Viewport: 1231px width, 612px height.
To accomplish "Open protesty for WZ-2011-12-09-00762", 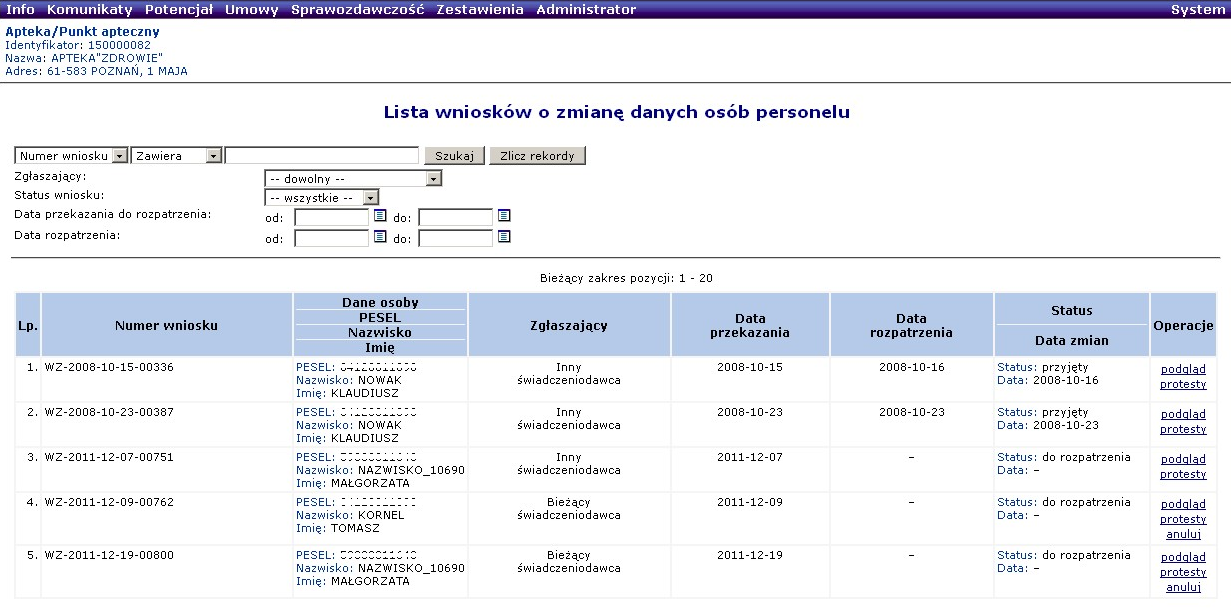I will 1183,519.
